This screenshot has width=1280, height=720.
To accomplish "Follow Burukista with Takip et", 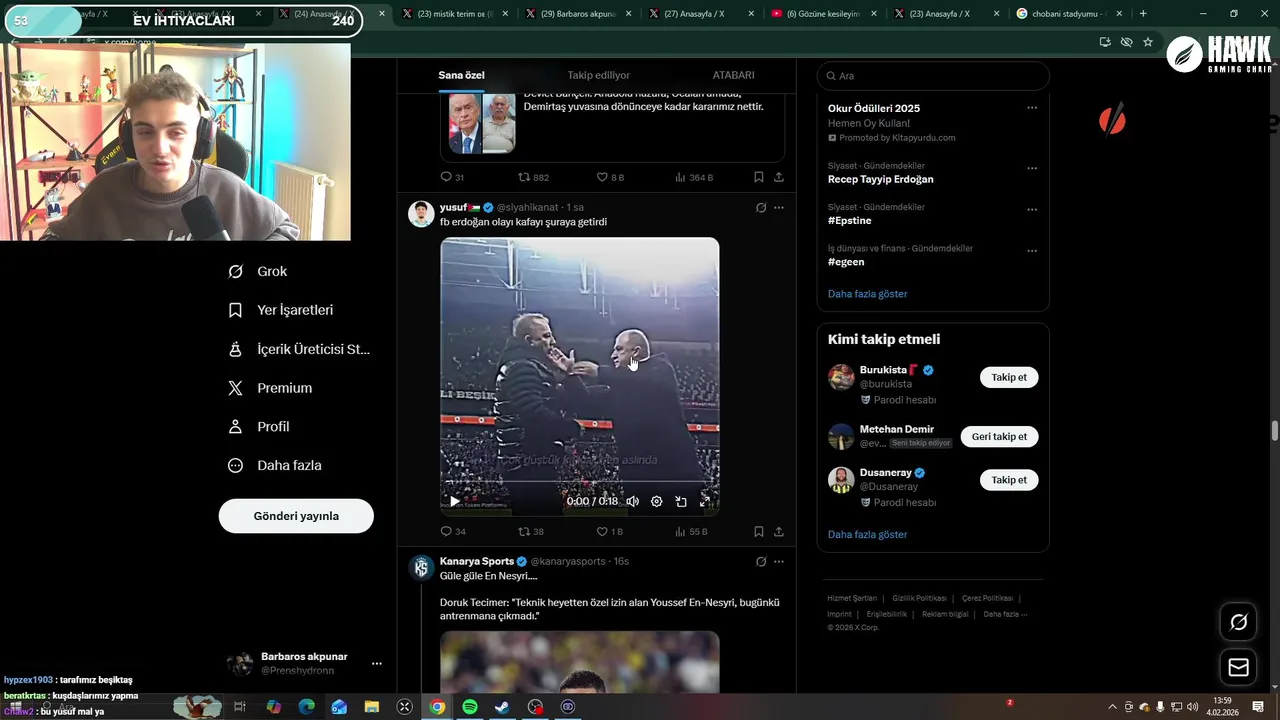I will [x=1009, y=377].
